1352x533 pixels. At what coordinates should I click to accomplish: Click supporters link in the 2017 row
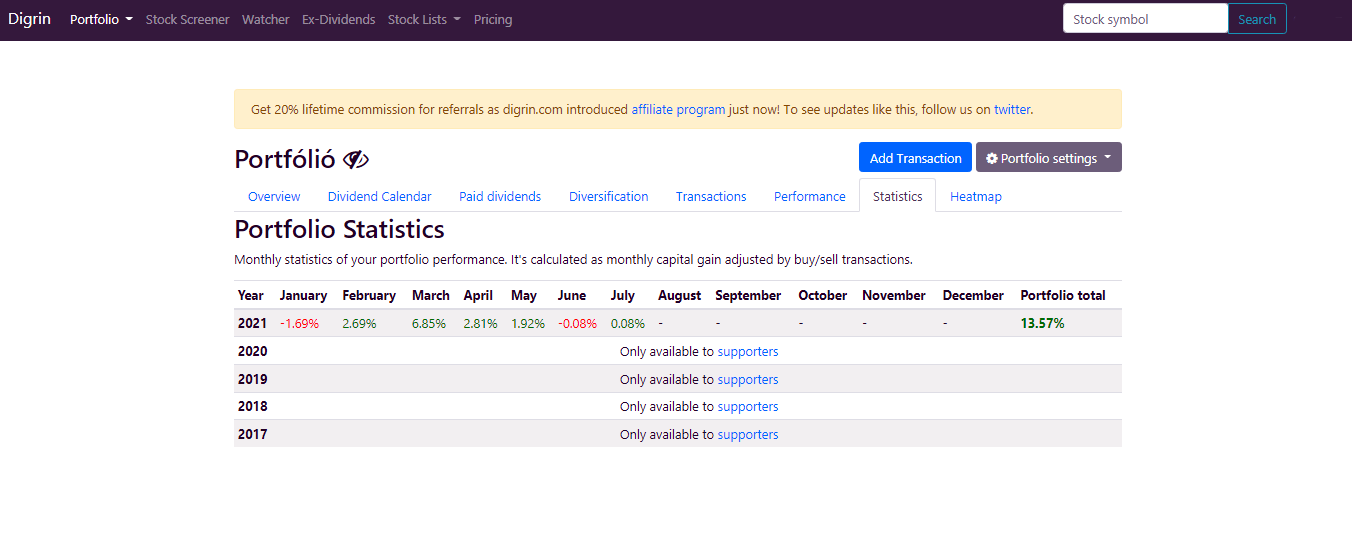coord(748,434)
